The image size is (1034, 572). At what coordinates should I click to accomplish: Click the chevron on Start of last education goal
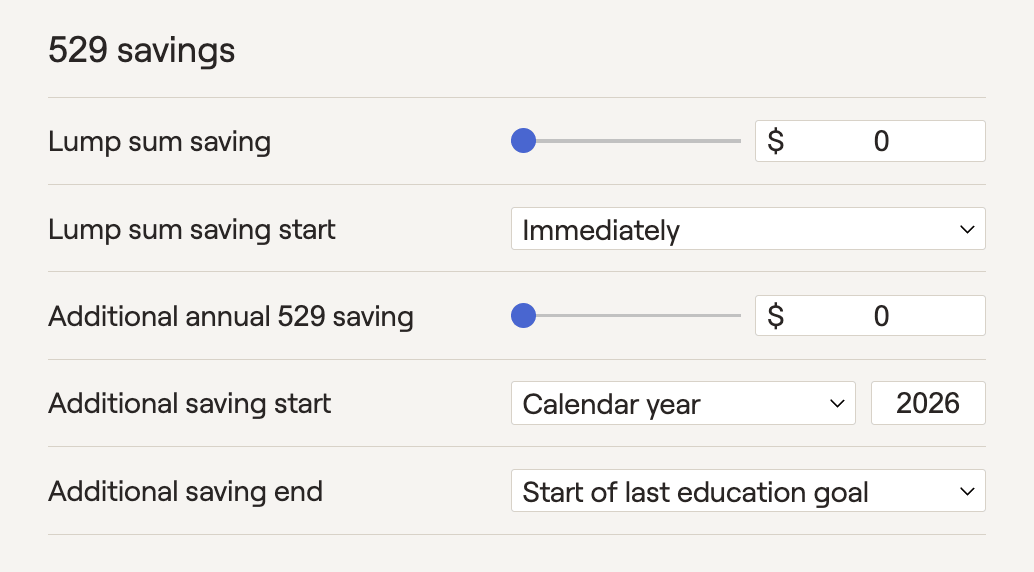point(966,492)
